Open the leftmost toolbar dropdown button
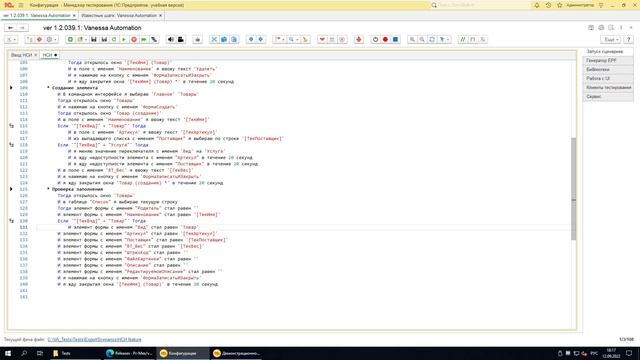The image size is (640, 360). (x=11, y=40)
